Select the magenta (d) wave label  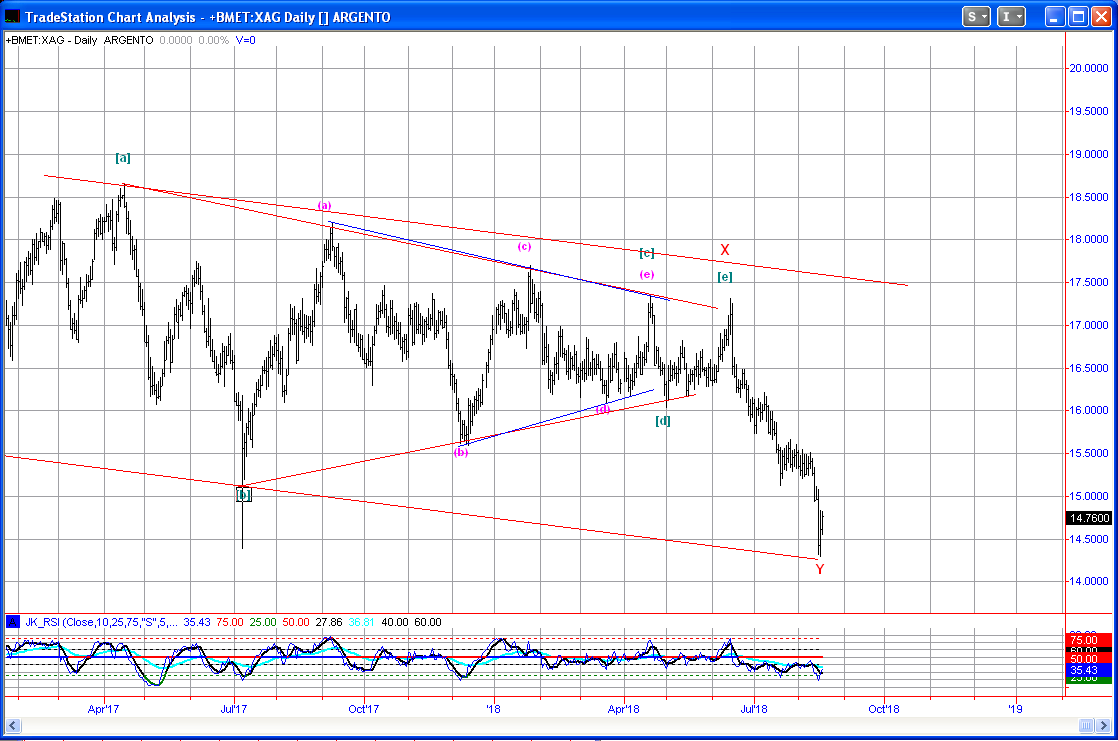click(x=603, y=409)
